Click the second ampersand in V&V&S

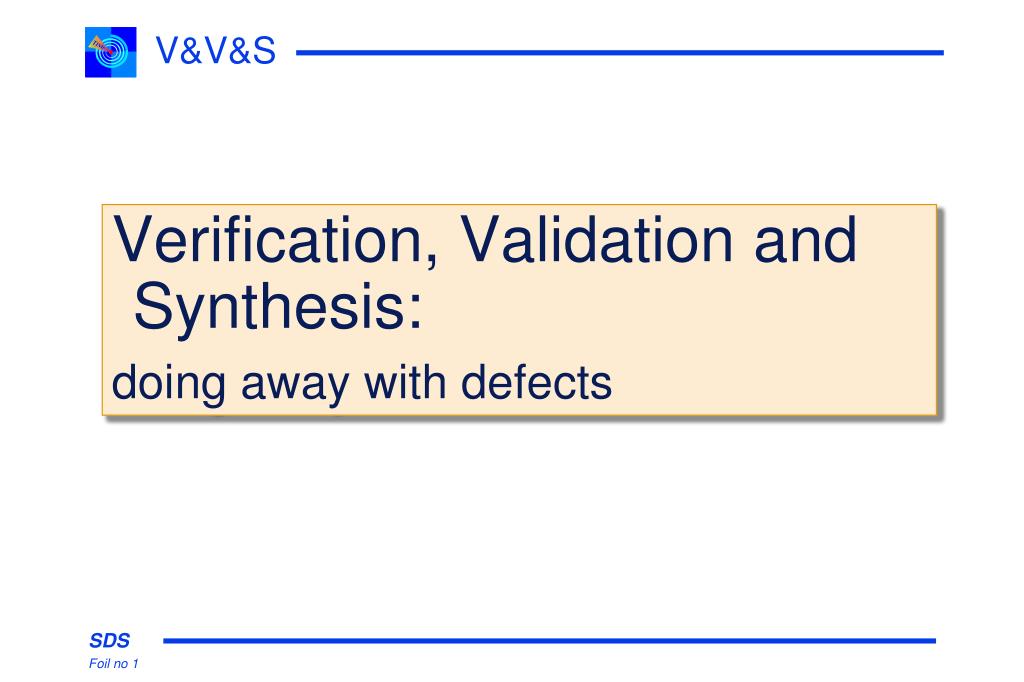pyautogui.click(x=240, y=50)
